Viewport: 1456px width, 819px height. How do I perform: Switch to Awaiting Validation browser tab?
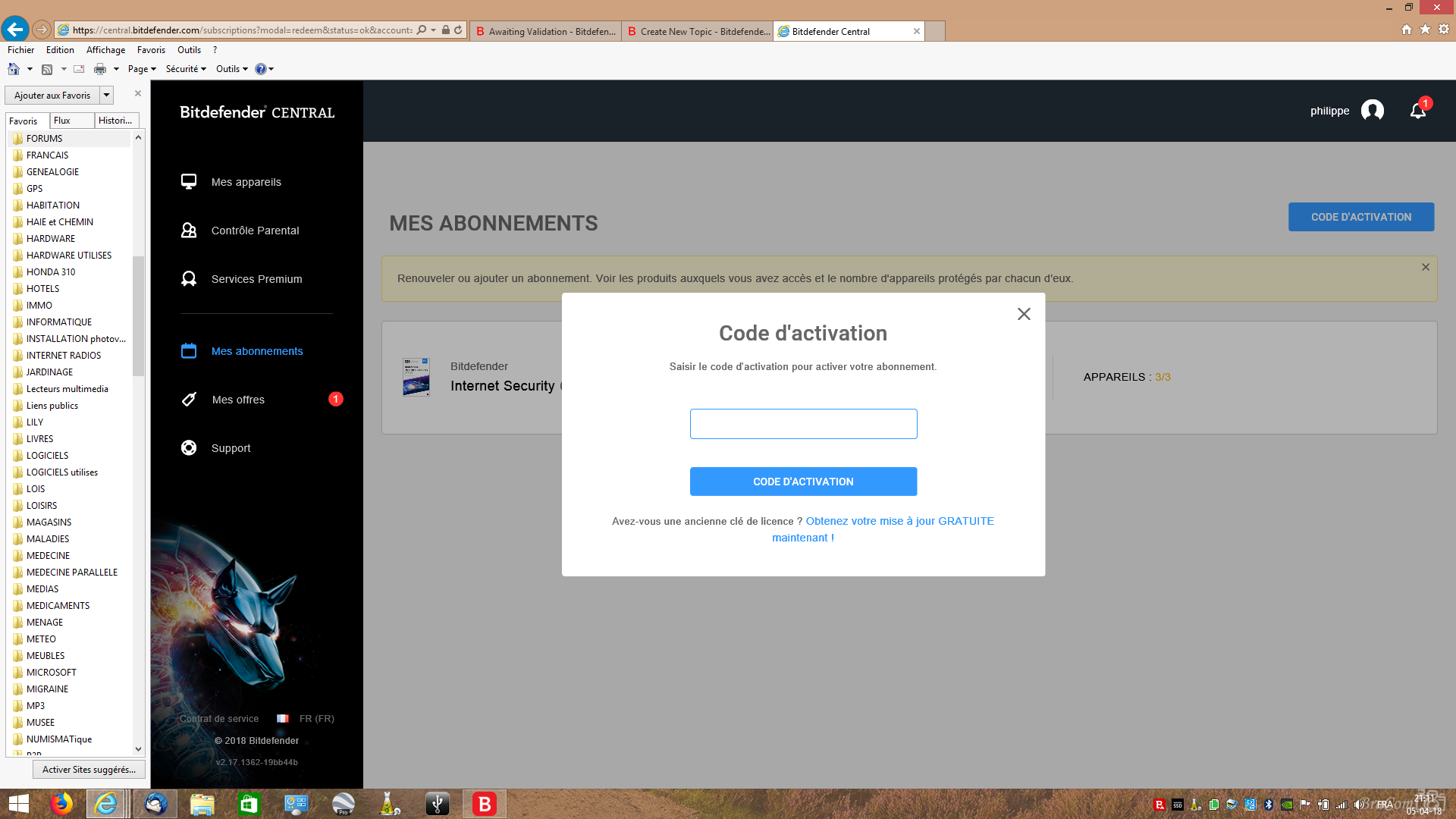pyautogui.click(x=546, y=31)
